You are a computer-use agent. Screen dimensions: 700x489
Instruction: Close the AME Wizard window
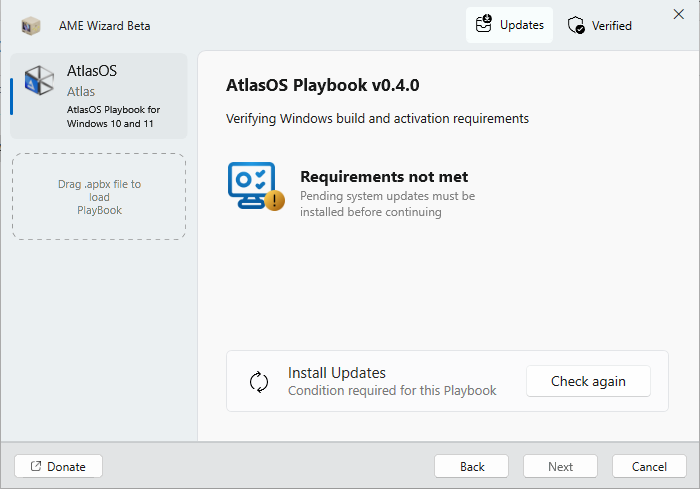tap(679, 14)
